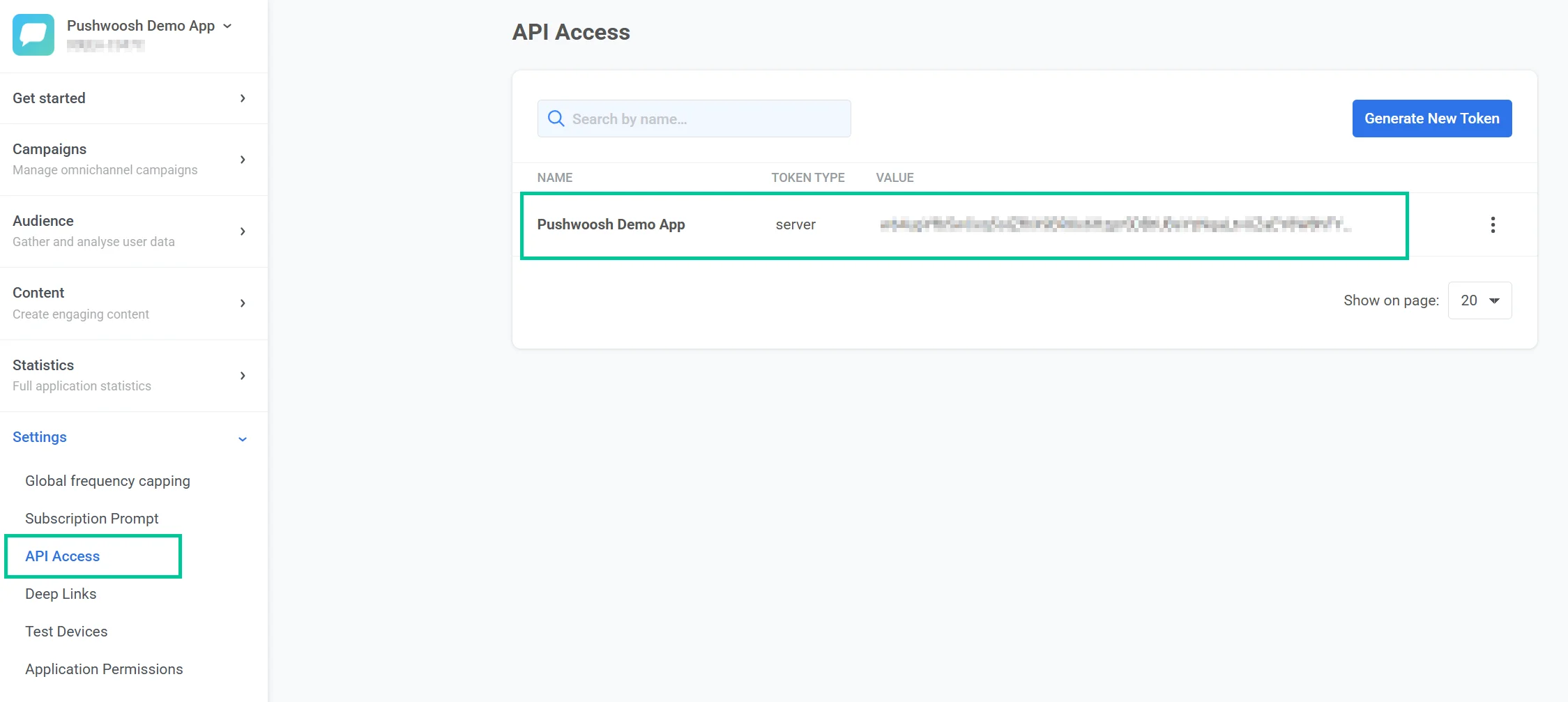Open the app switcher next to Pushwoosh Demo App
Screen dimensions: 1568x702
click(227, 26)
